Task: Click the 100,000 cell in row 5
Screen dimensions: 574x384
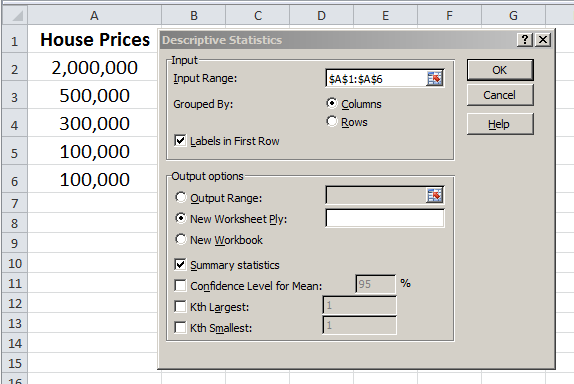Action: click(x=94, y=151)
